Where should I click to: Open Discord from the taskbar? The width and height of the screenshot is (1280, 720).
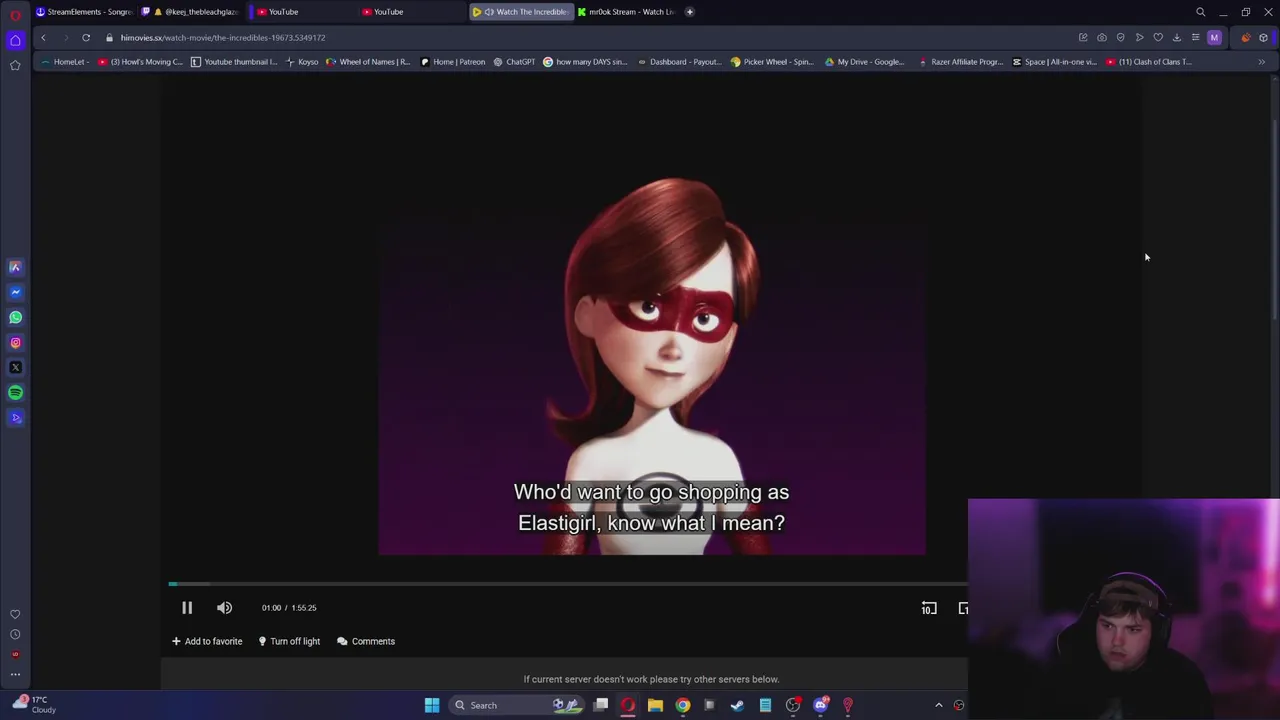pyautogui.click(x=821, y=705)
